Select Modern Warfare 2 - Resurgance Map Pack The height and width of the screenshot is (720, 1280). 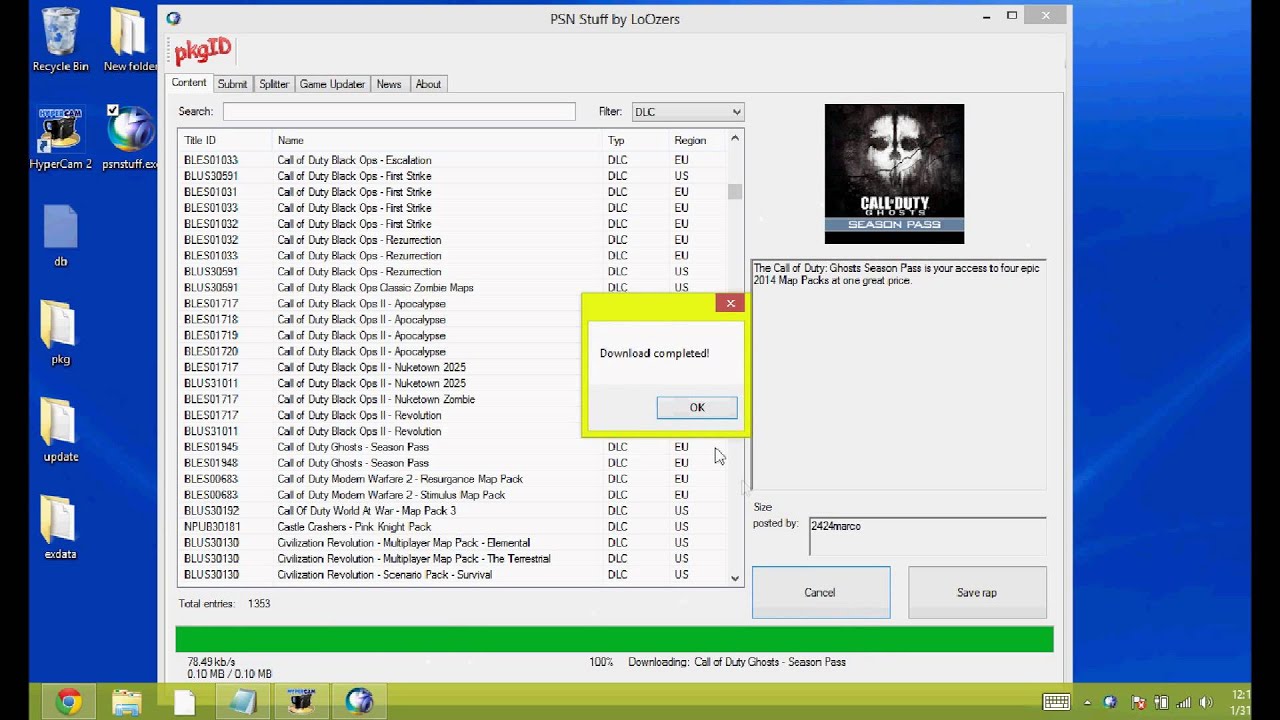[453, 479]
